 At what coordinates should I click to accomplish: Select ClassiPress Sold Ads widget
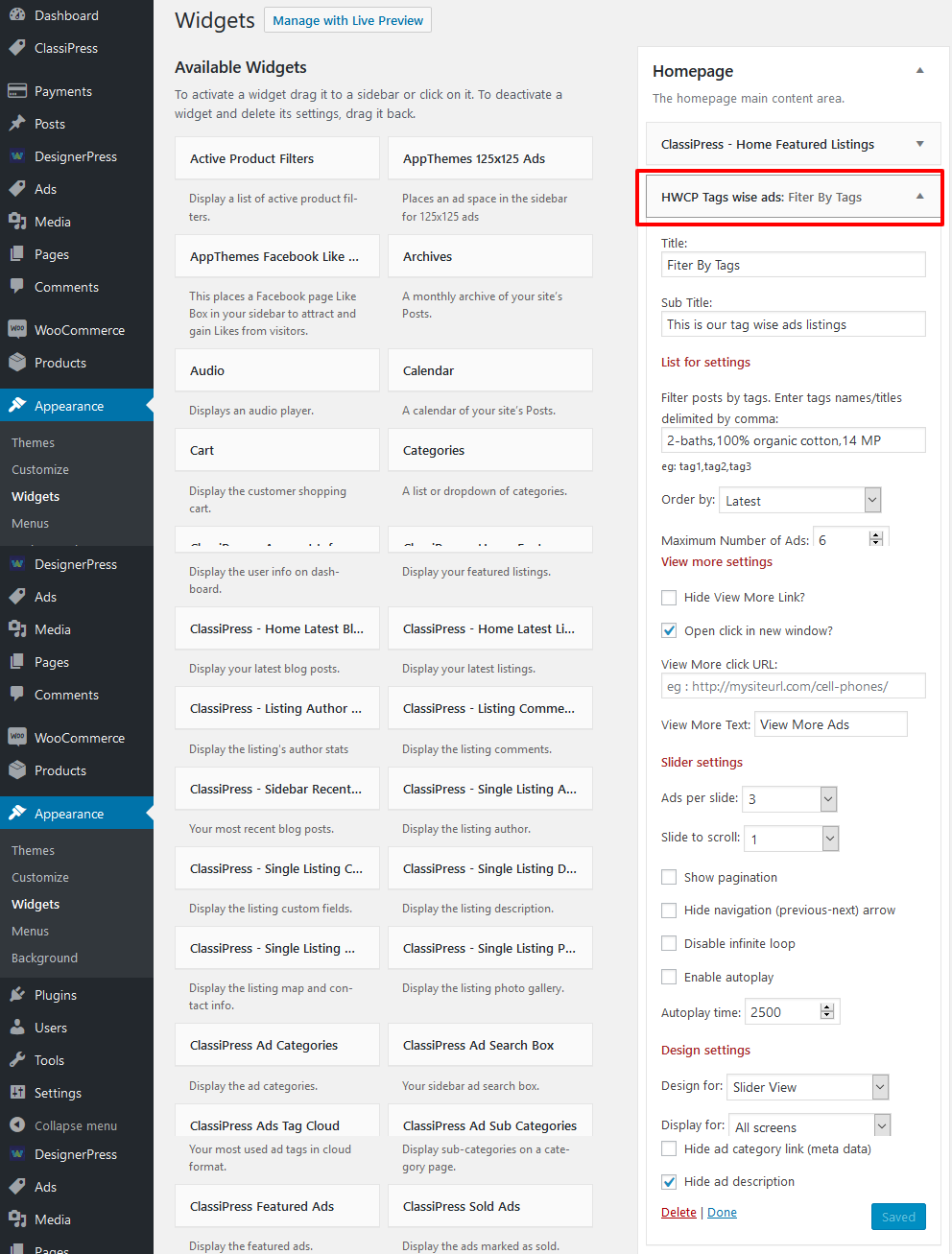coord(490,1206)
